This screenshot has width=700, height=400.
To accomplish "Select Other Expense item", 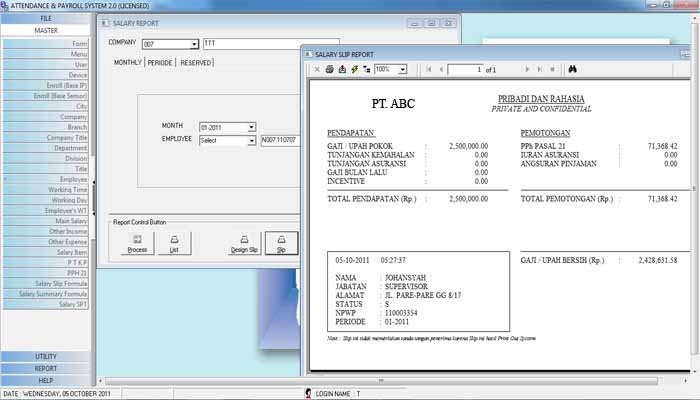I will tap(46, 242).
